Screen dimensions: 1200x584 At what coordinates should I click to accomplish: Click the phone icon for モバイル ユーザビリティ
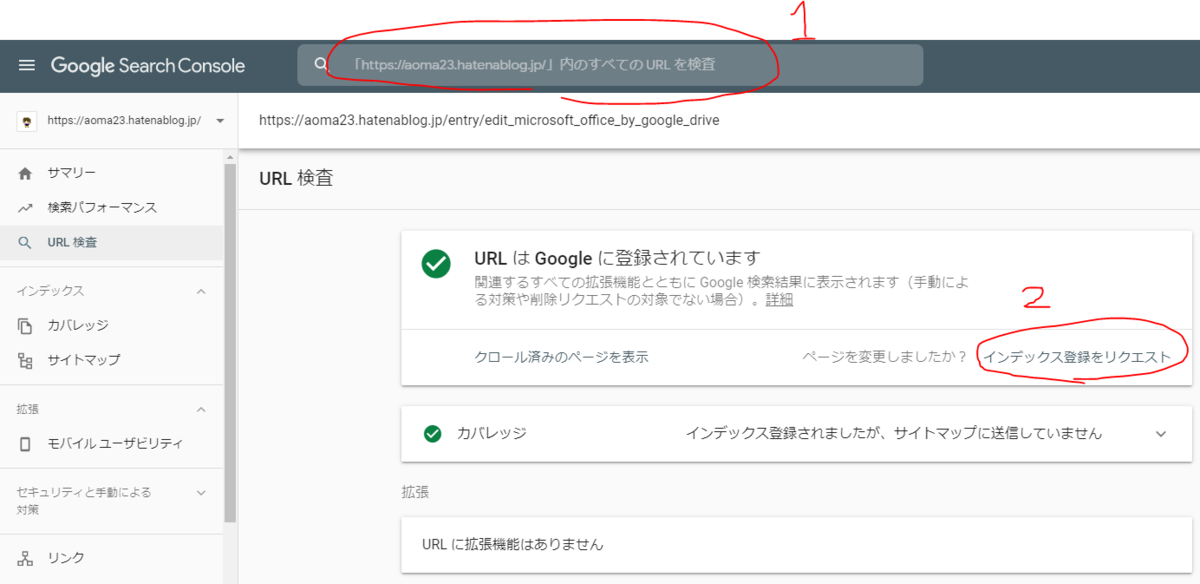point(26,444)
